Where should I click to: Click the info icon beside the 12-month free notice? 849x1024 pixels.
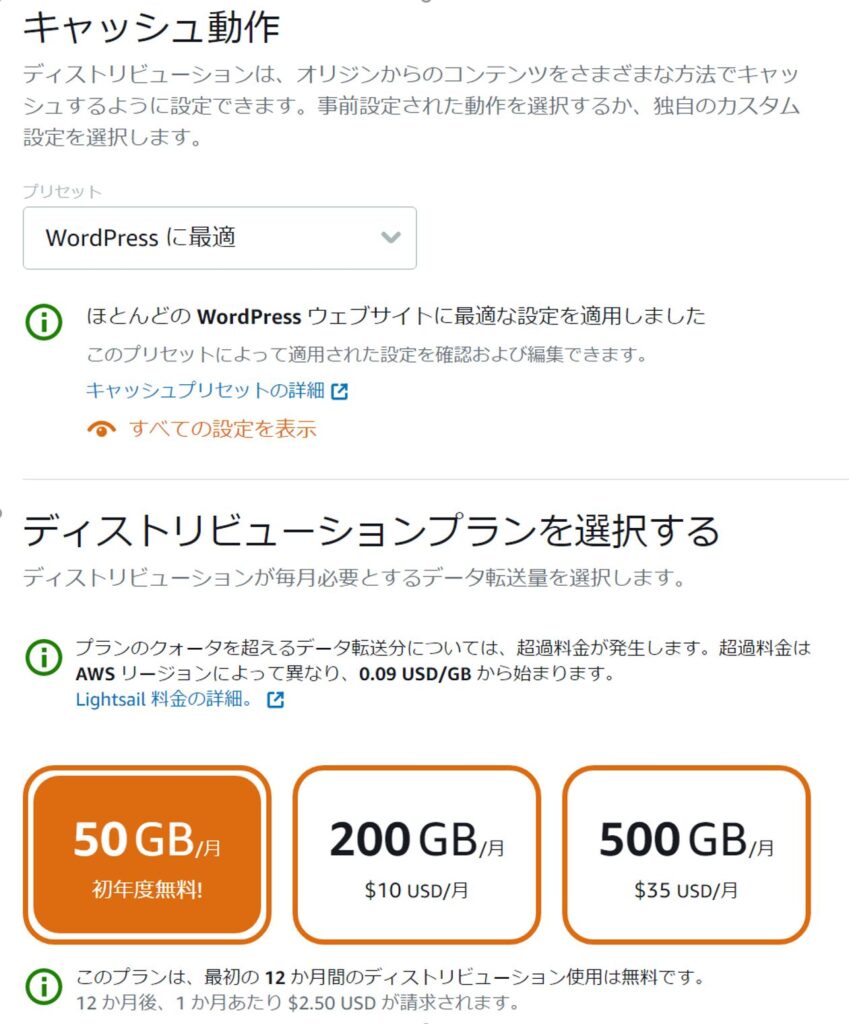pyautogui.click(x=43, y=985)
